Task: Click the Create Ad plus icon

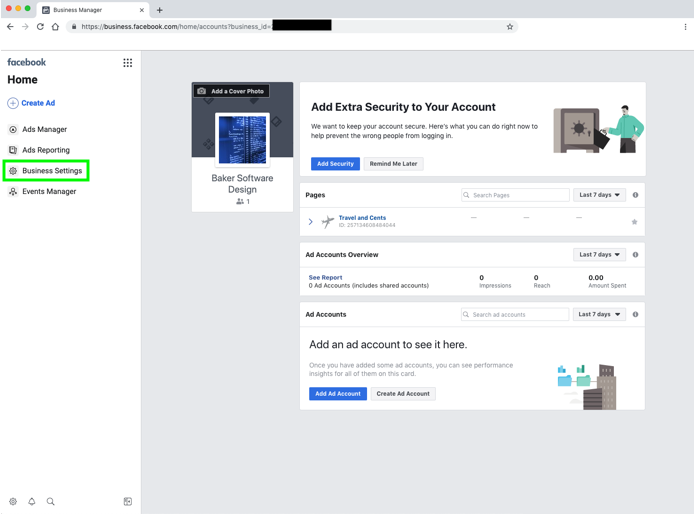Action: point(13,103)
